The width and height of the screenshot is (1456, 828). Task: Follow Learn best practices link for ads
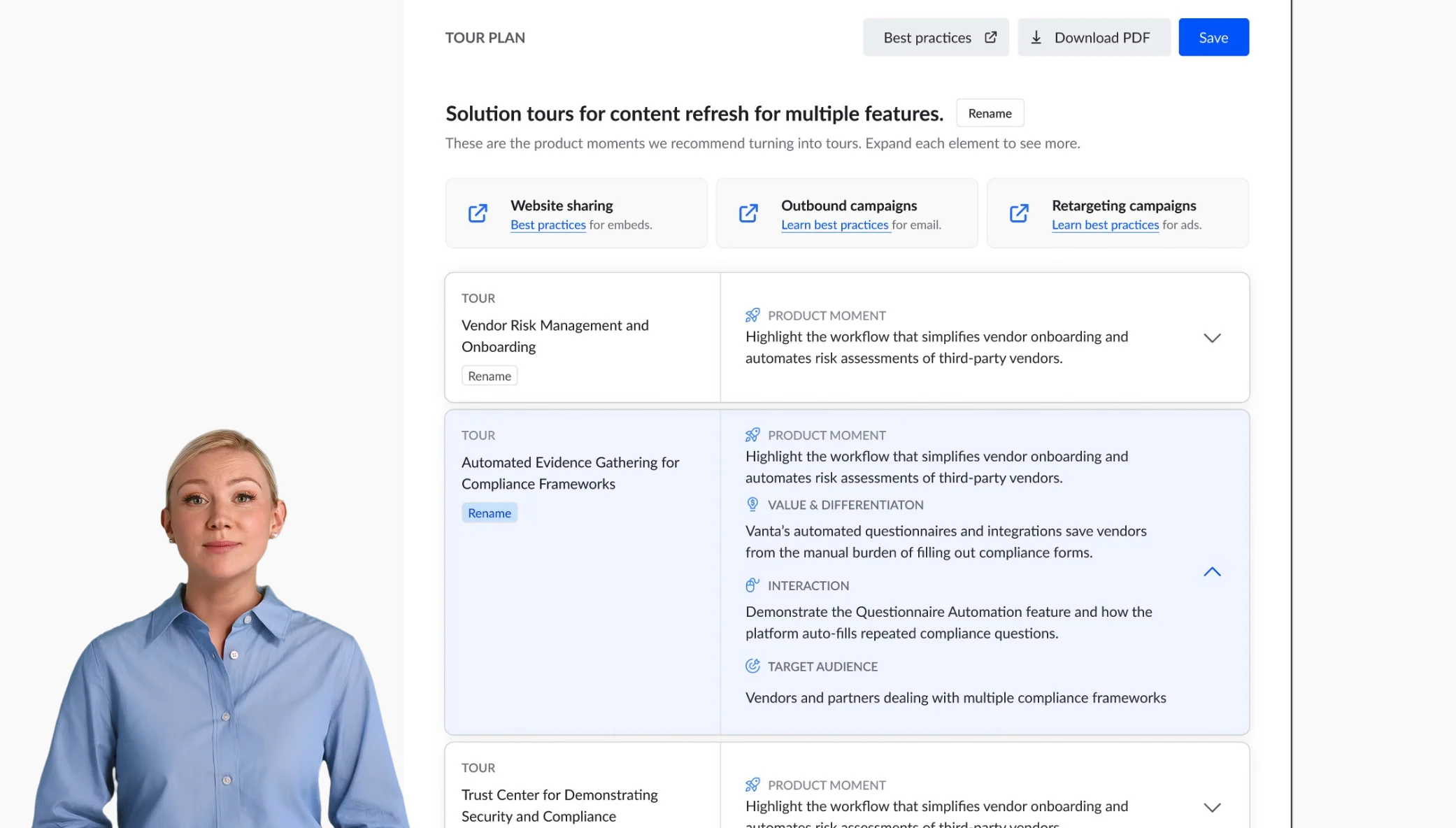pos(1105,225)
